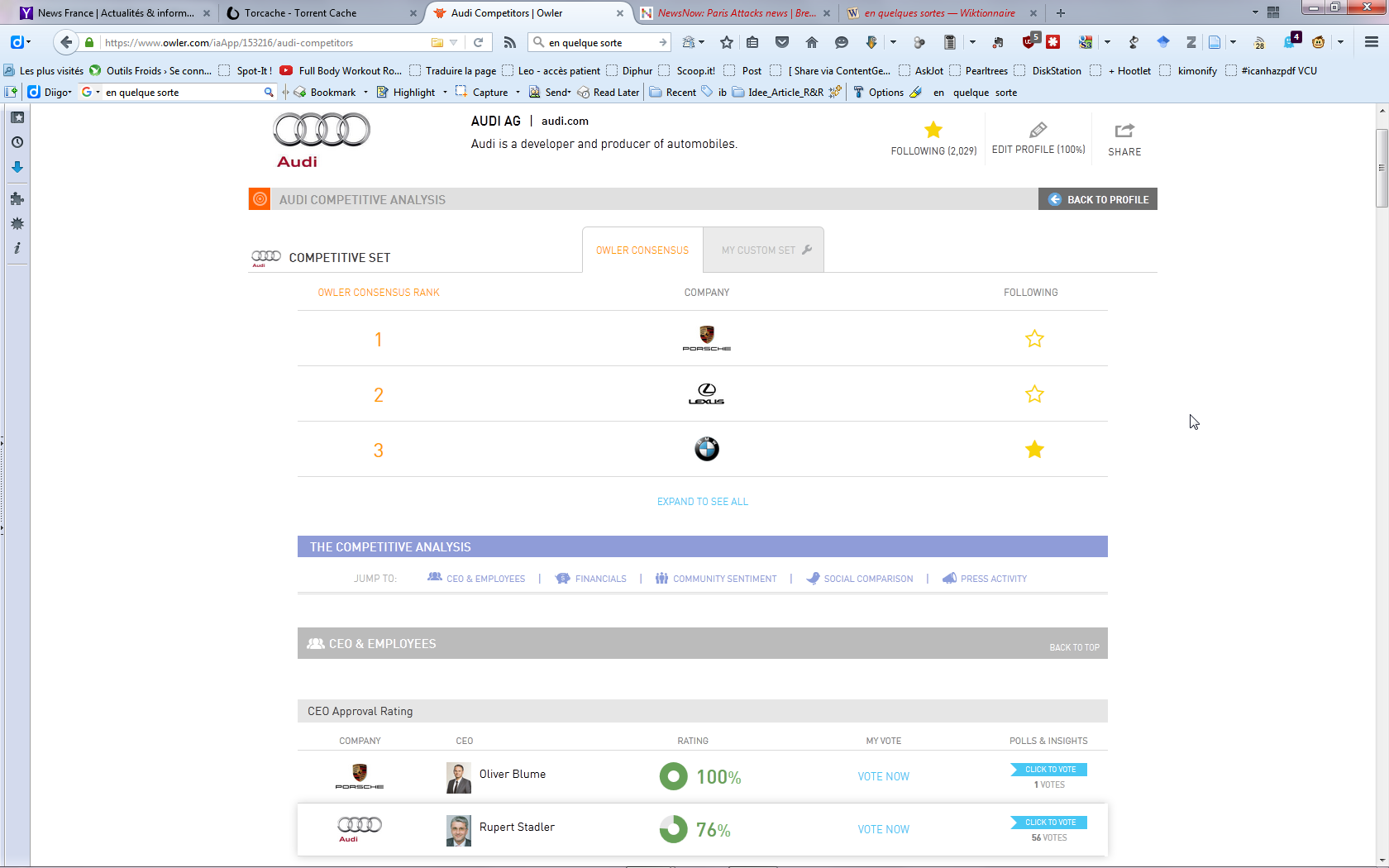The height and width of the screenshot is (868, 1389).
Task: Open the Send dropdown
Action: pos(550,92)
